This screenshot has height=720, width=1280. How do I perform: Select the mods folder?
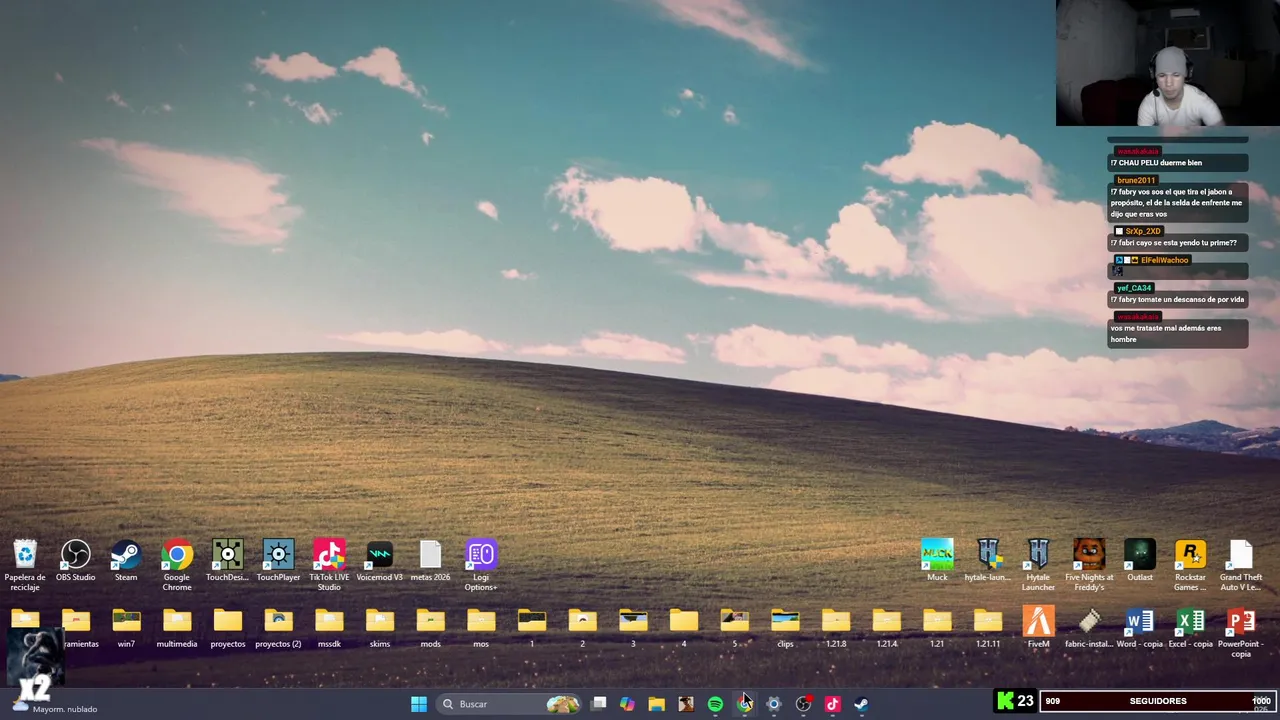pyautogui.click(x=430, y=628)
